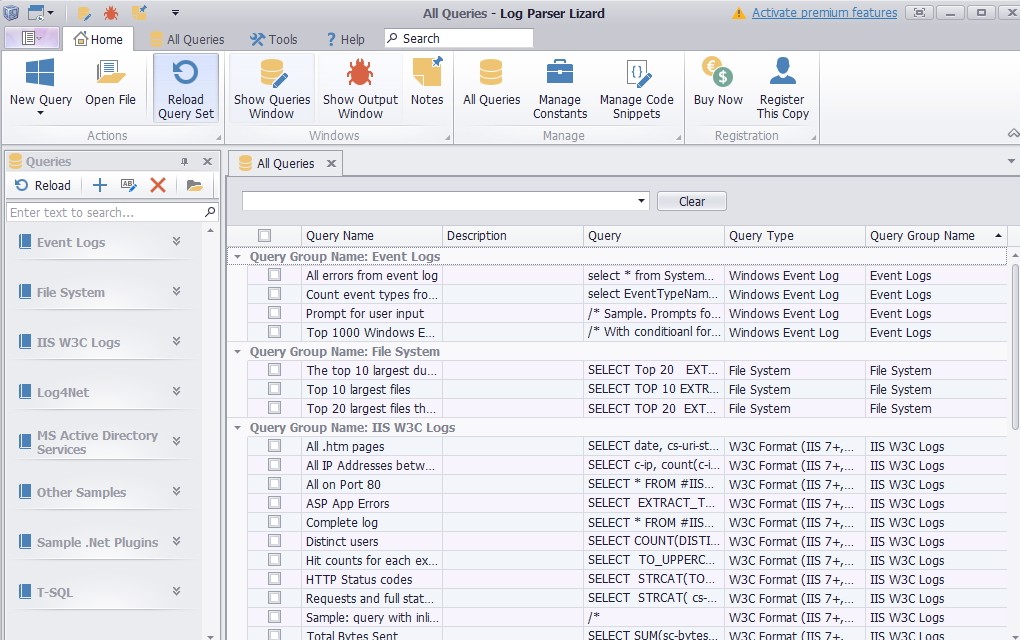Screen dimensions: 1020x640
Task: Click the Open File ribbon icon
Action: [x=110, y=75]
